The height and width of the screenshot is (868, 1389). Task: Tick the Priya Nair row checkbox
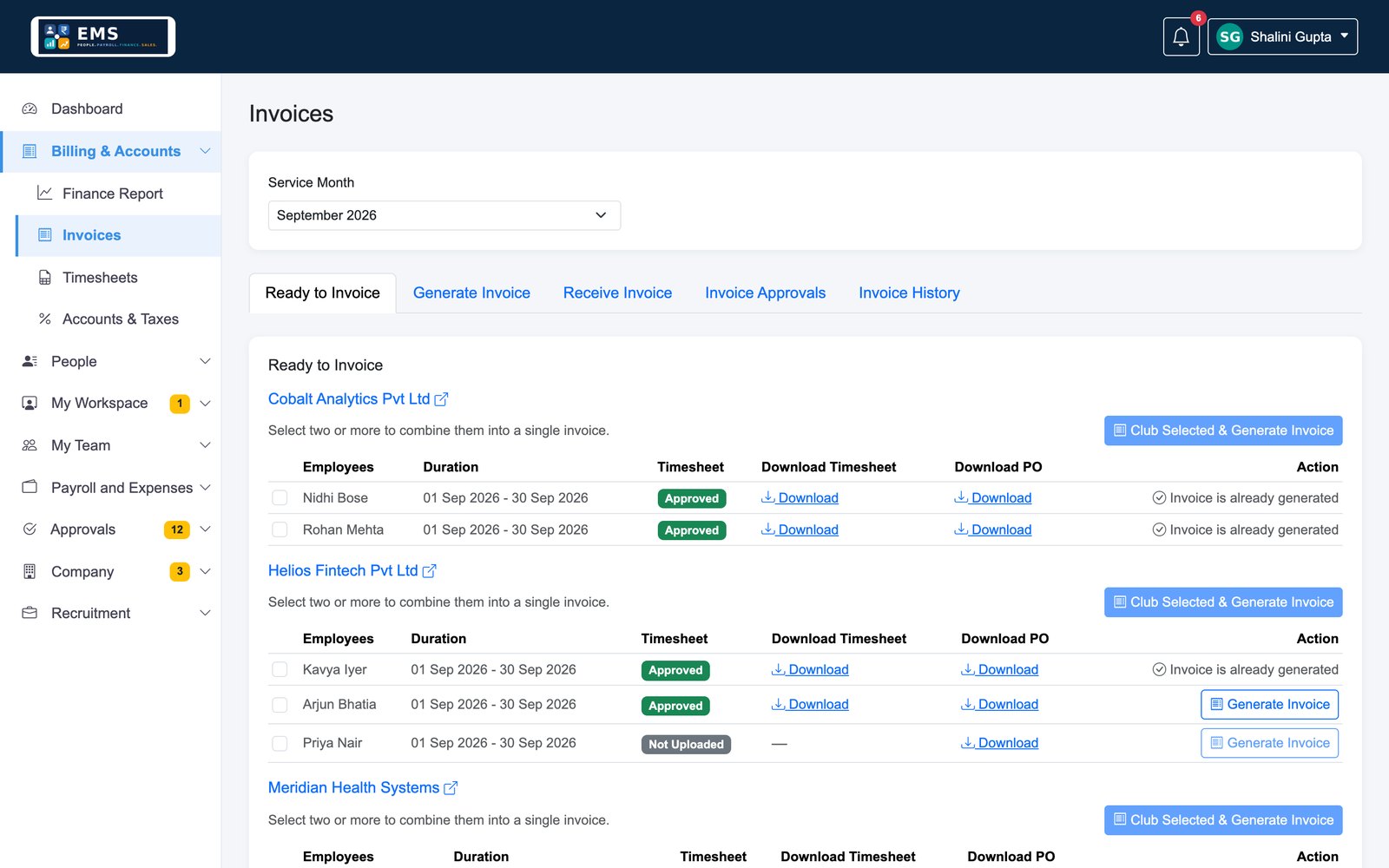[x=280, y=743]
